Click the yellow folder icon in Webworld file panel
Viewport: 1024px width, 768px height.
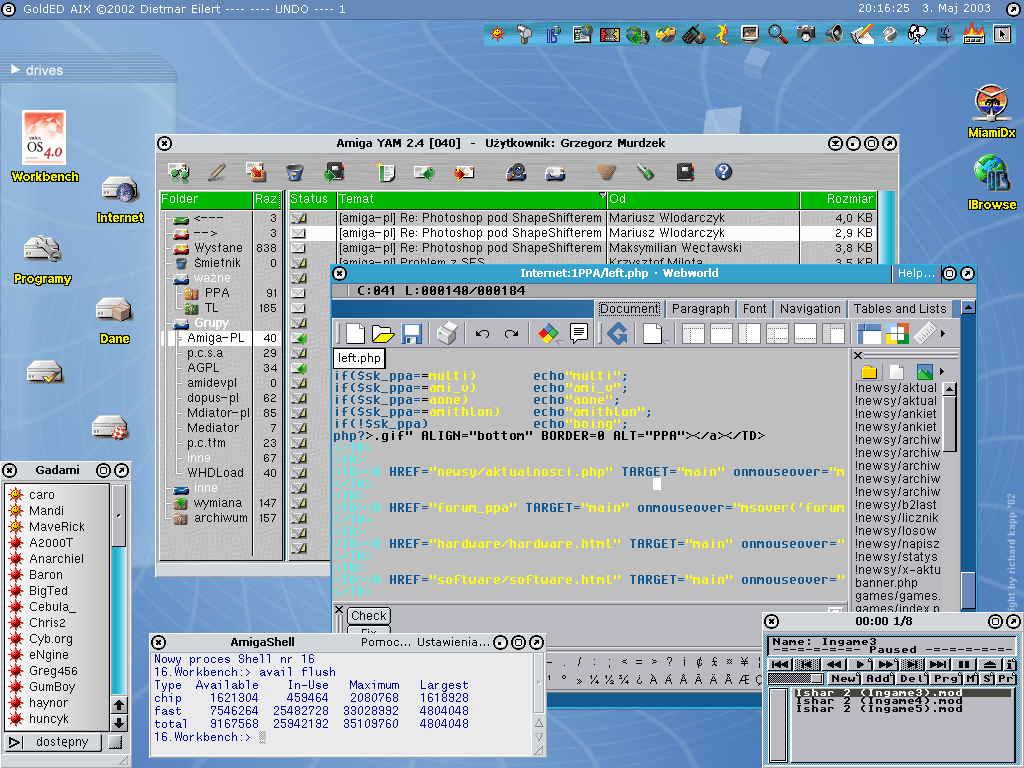[x=869, y=372]
